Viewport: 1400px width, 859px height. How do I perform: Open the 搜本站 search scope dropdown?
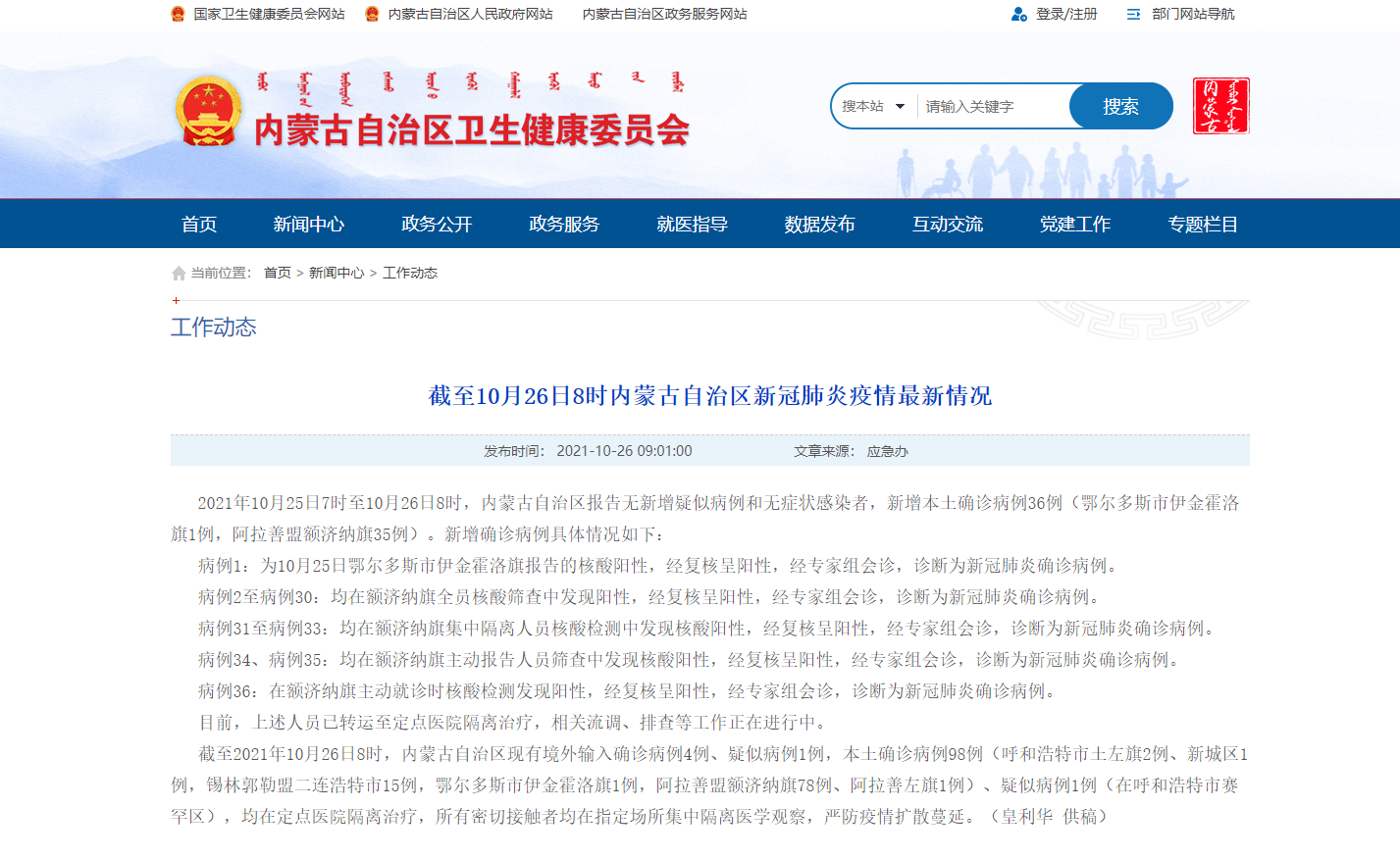click(x=873, y=106)
